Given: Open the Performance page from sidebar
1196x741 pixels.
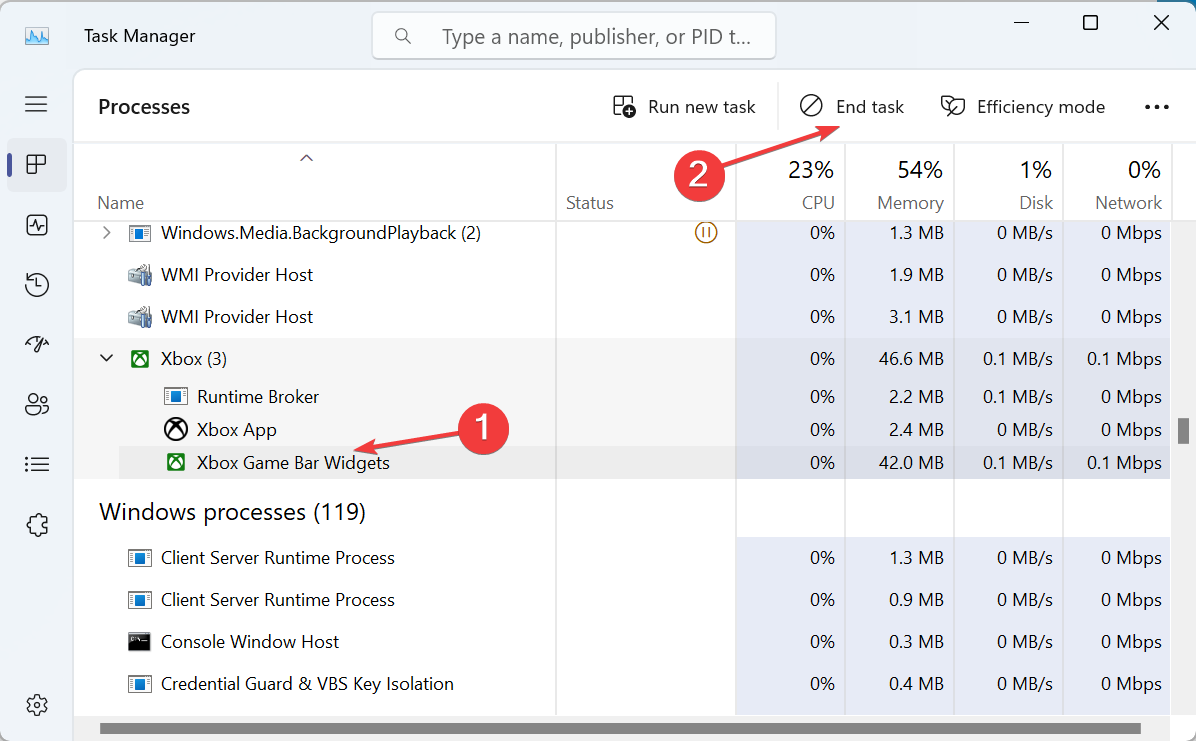Looking at the screenshot, I should (x=37, y=225).
